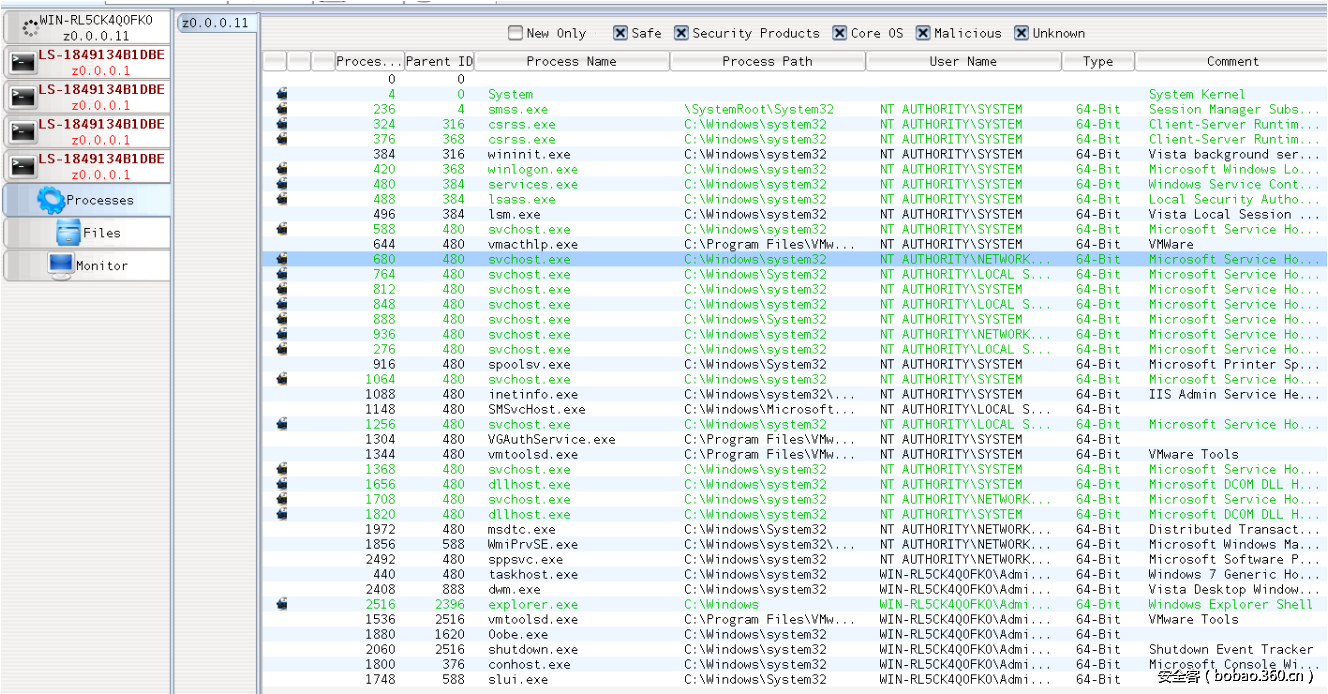The image size is (1328, 694).
Task: Click the User Name column header
Action: 962,61
